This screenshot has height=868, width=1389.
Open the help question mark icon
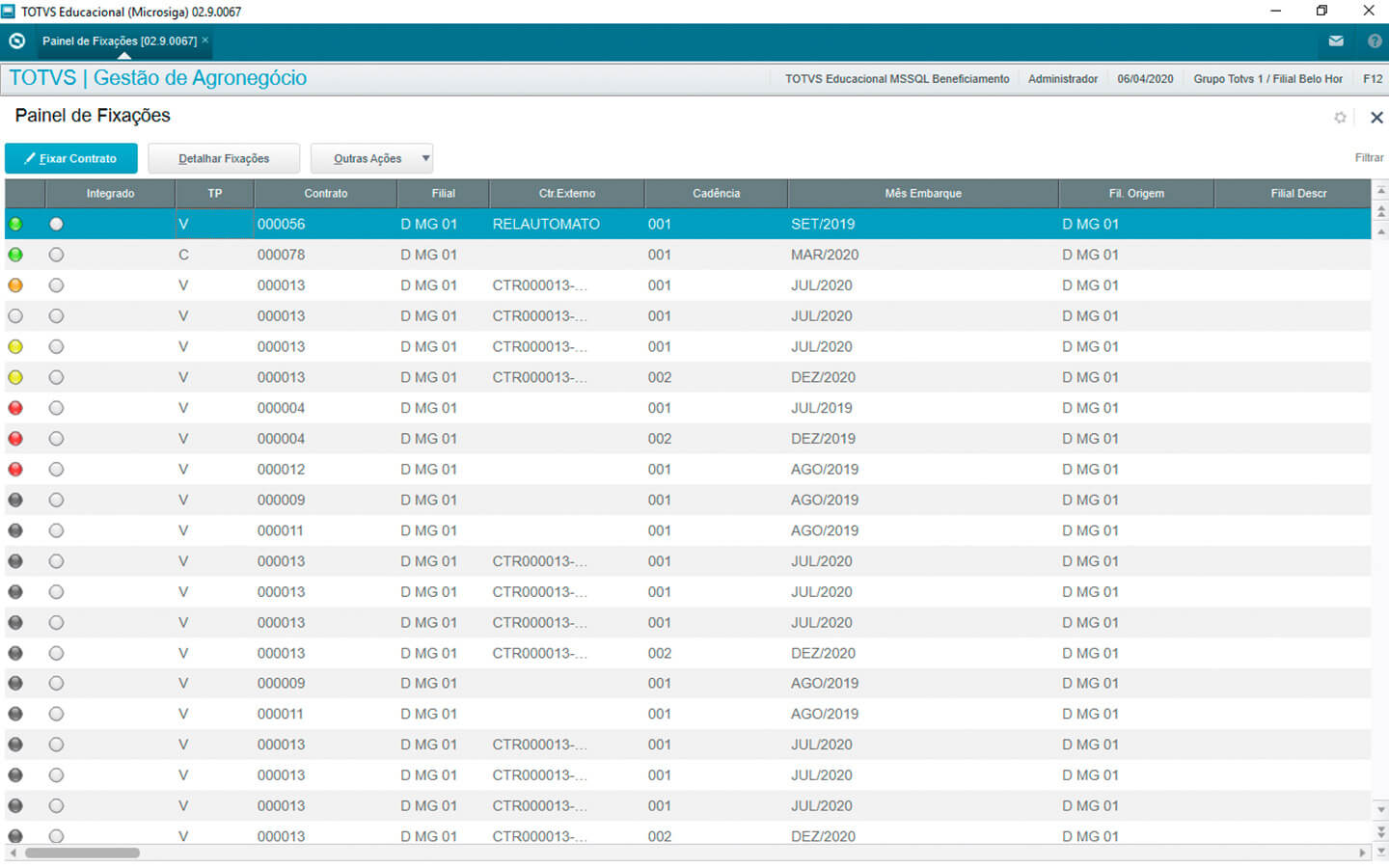1375,41
